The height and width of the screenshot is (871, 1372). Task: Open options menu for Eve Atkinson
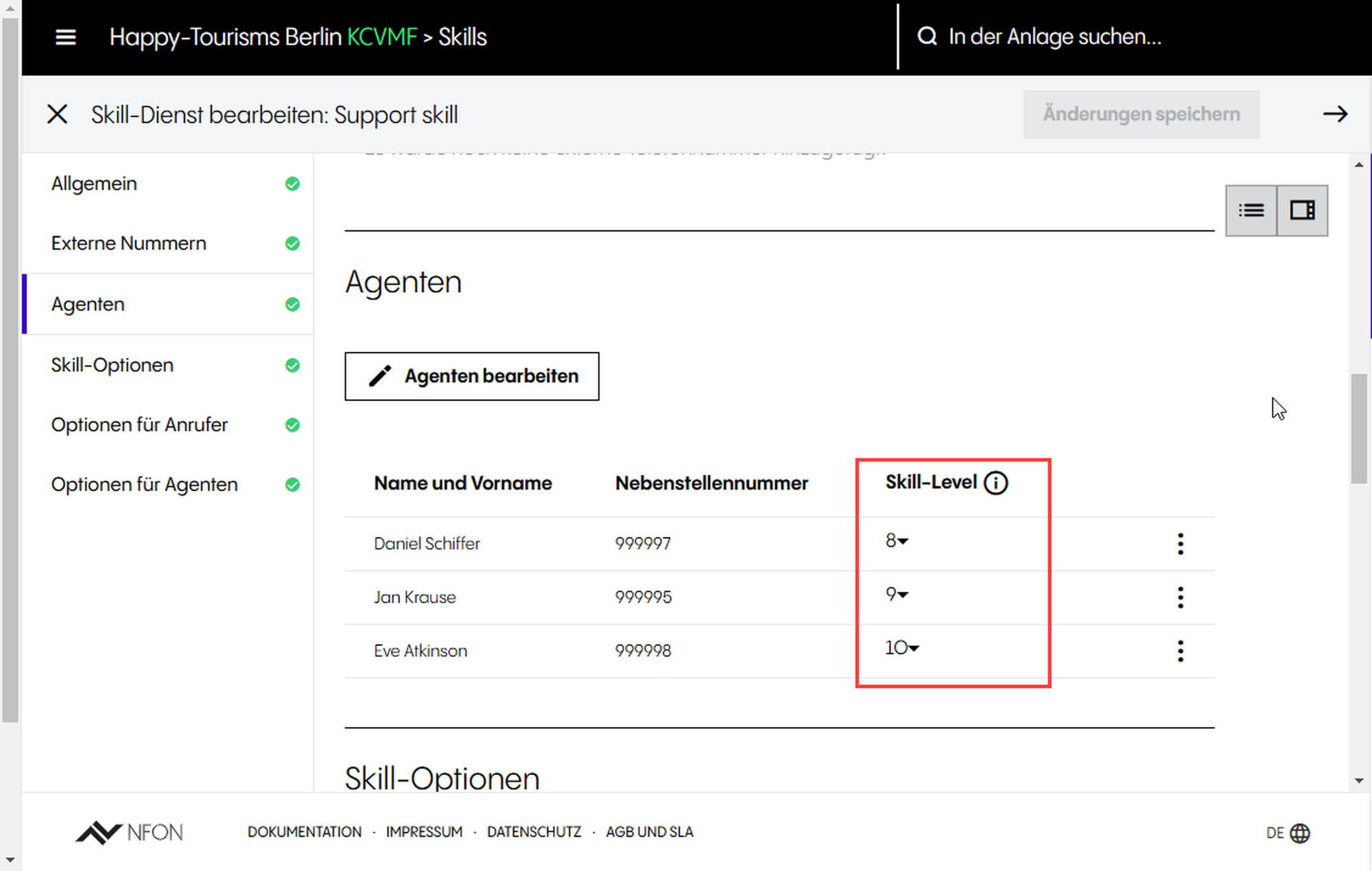pos(1180,651)
